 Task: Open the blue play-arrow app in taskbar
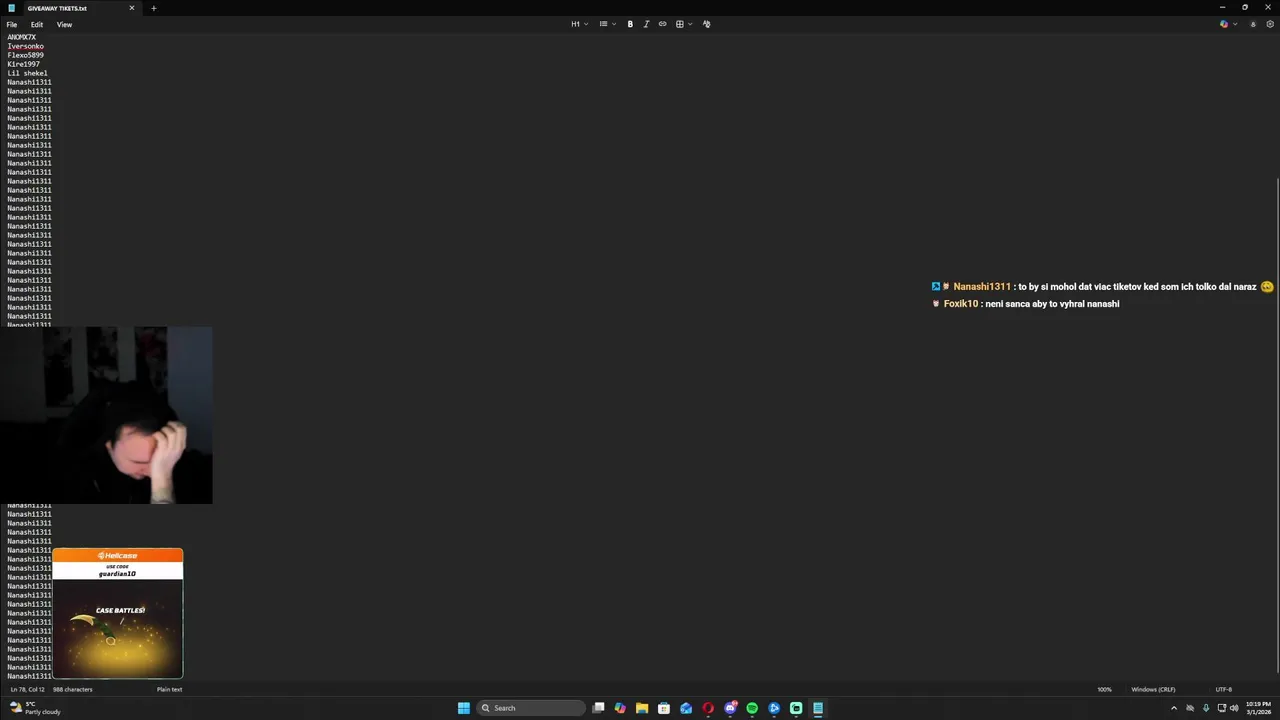(774, 708)
